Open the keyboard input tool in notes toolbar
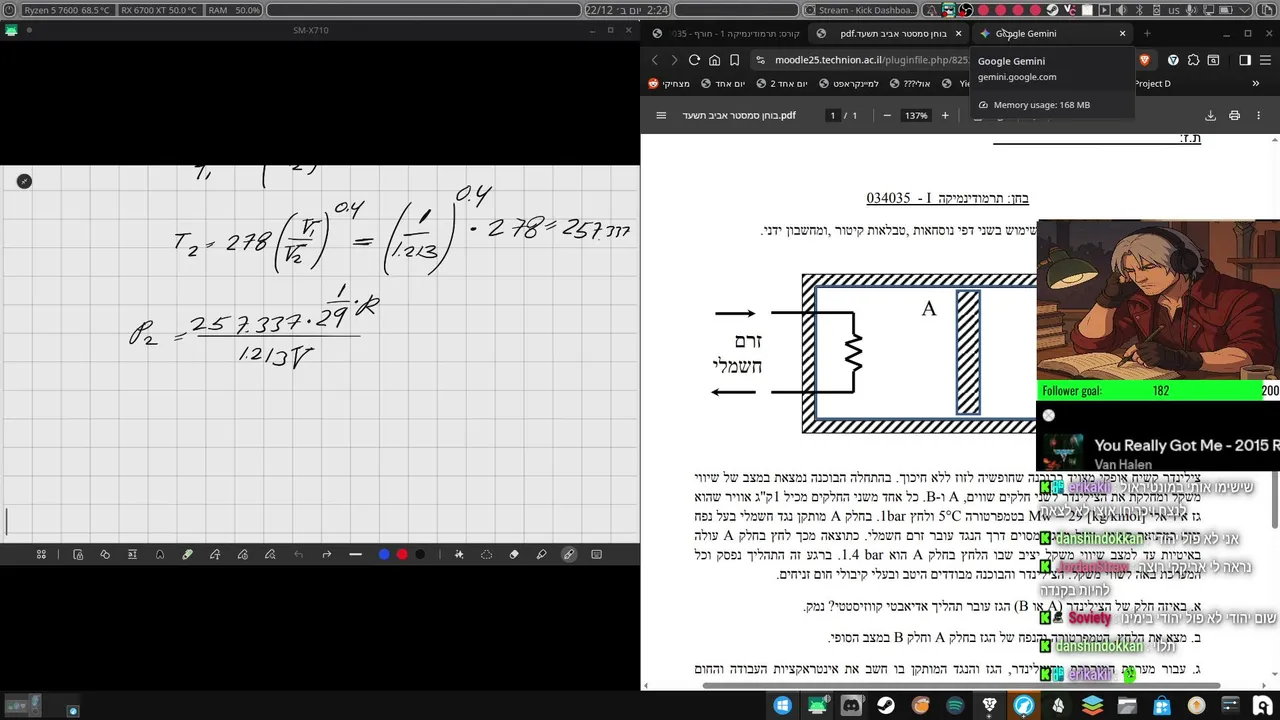 (x=596, y=554)
